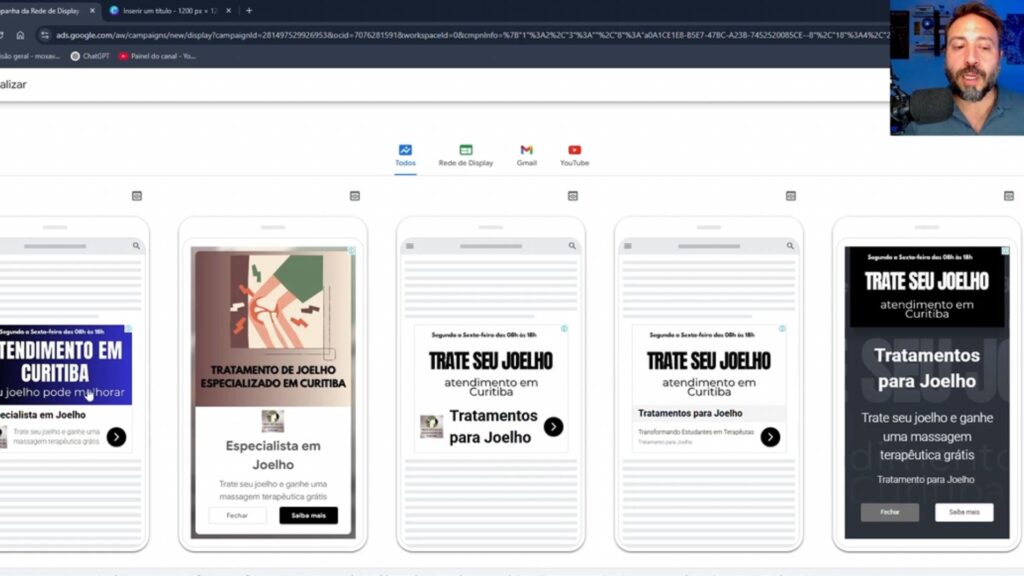1024x576 pixels.
Task: Click the format icon above the second phone preview
Action: (355, 196)
